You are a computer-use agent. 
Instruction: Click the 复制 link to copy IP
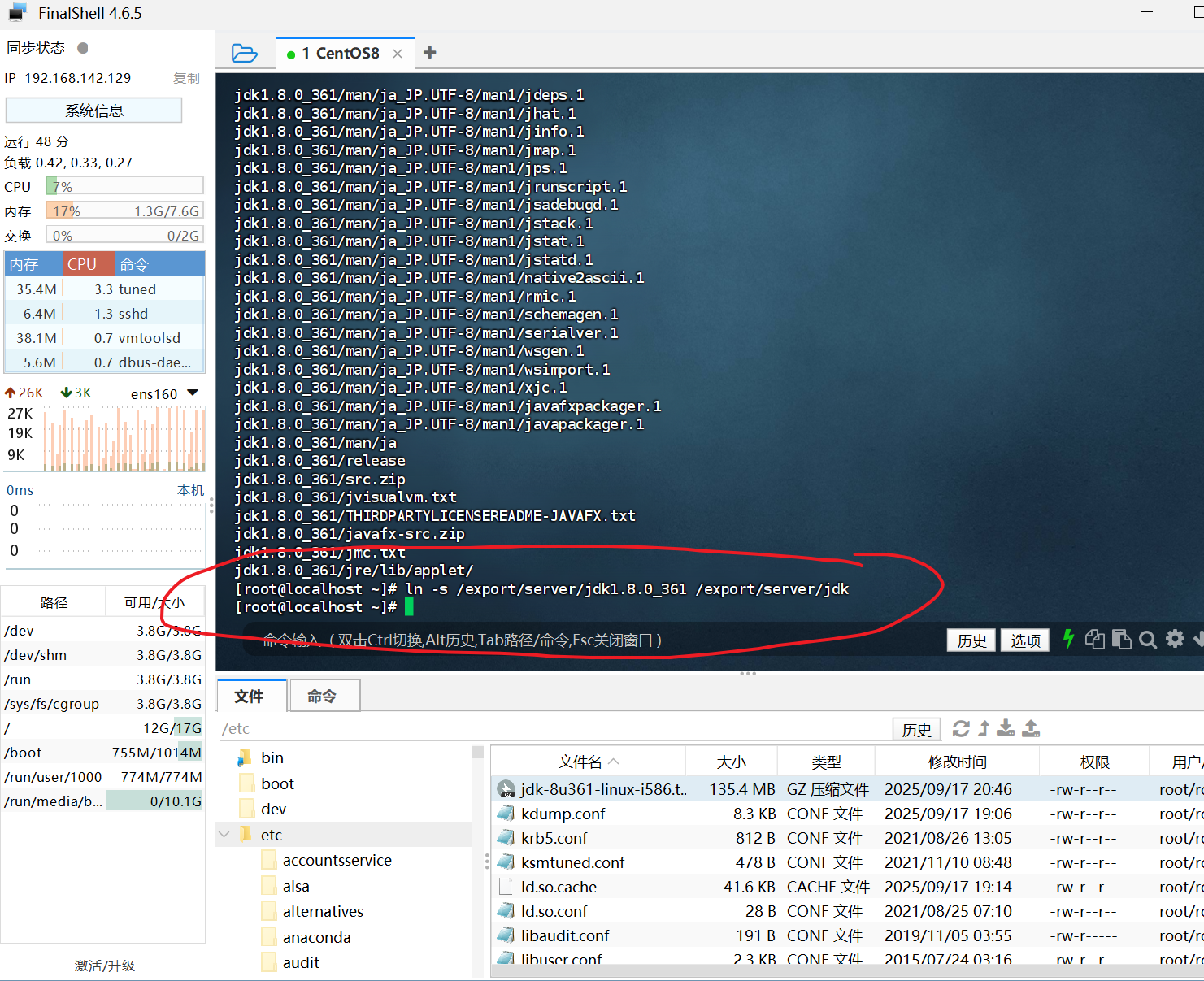point(186,78)
